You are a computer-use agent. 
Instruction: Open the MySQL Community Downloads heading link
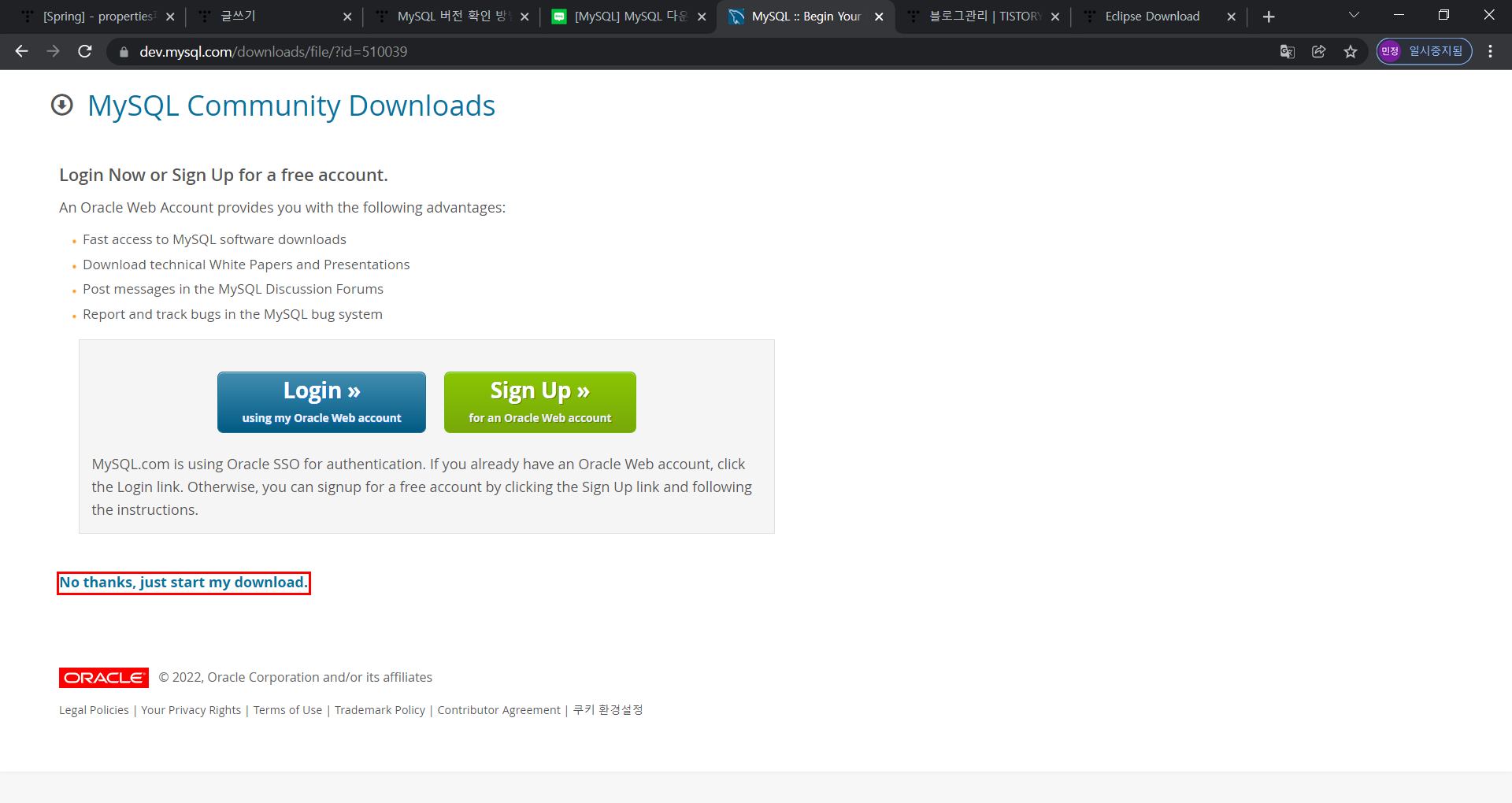point(291,105)
